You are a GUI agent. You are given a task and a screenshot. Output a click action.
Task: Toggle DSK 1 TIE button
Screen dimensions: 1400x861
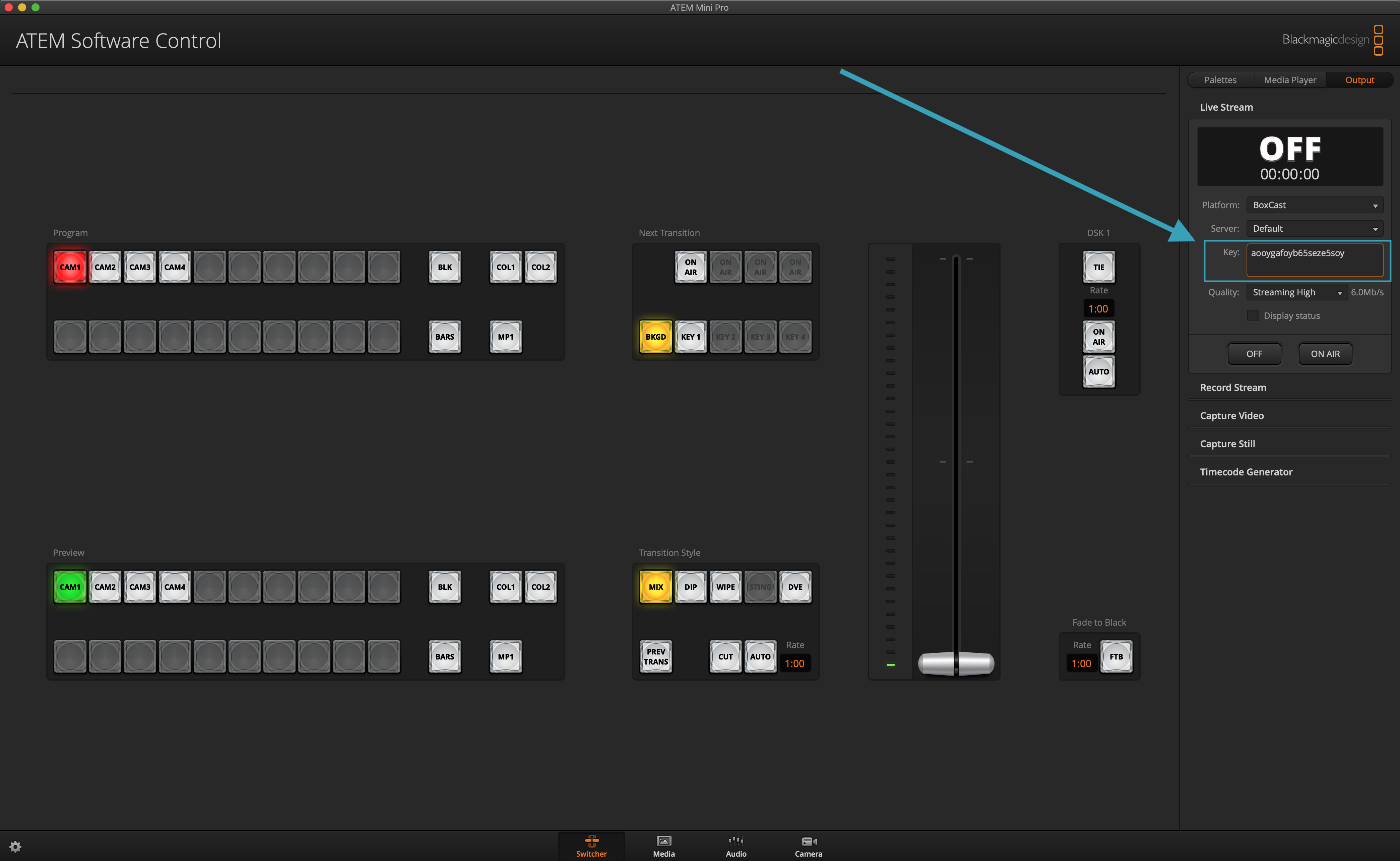pos(1098,267)
